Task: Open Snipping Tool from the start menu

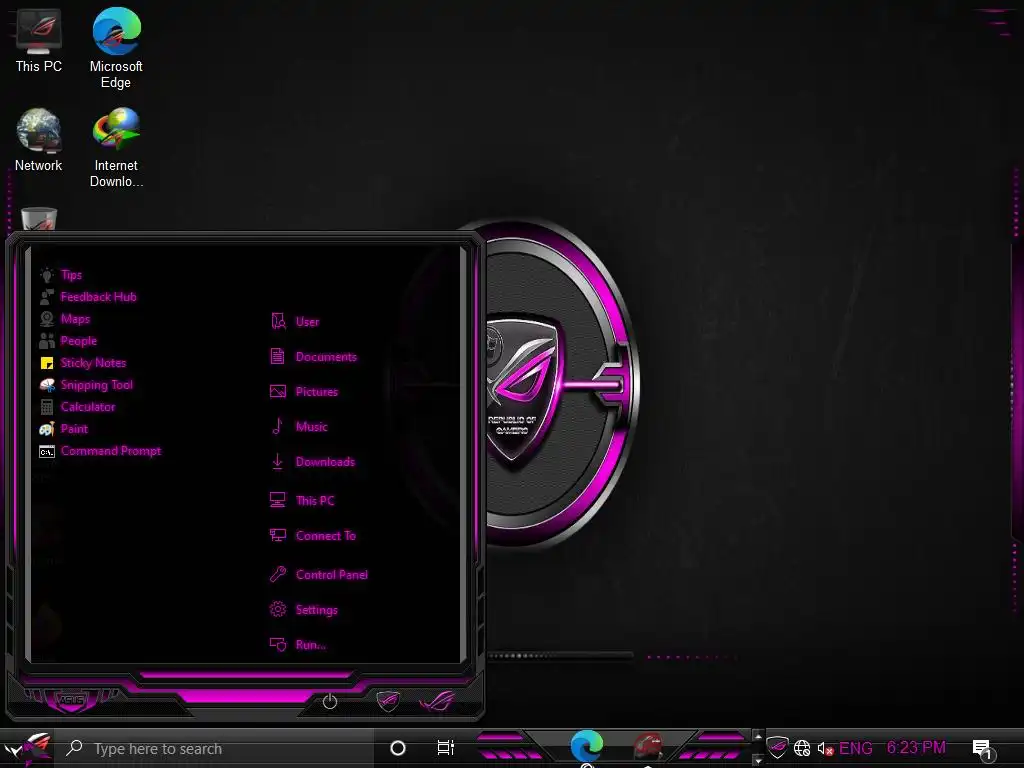Action: 86,385
